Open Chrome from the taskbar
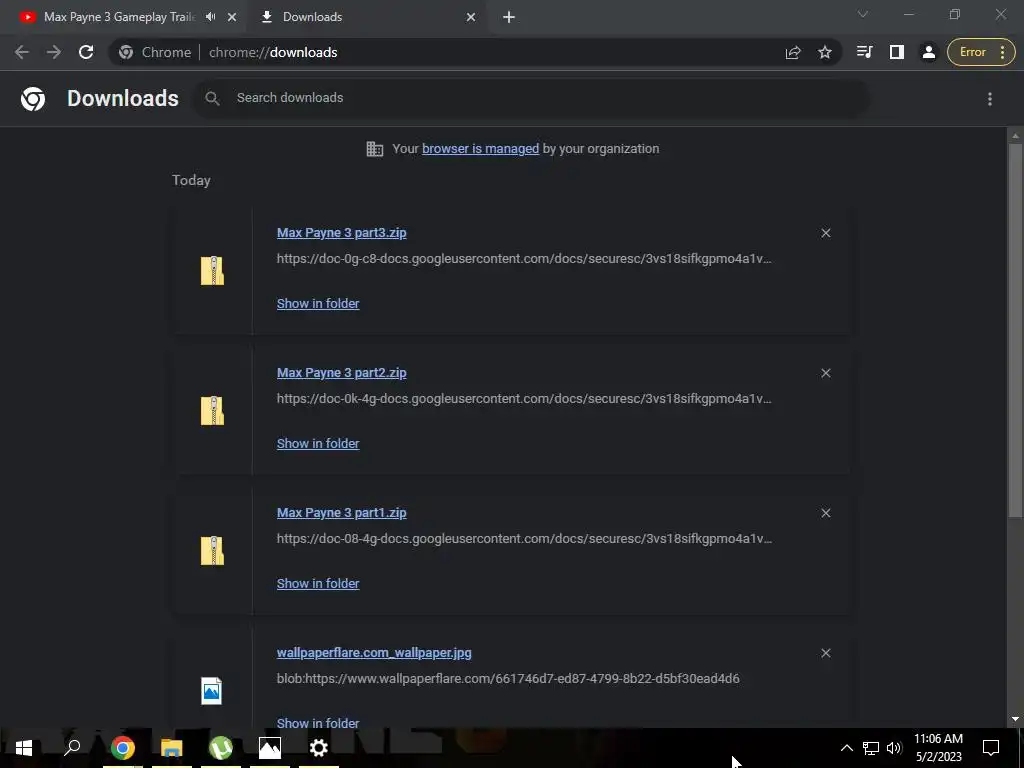This screenshot has height=768, width=1024. 122,748
